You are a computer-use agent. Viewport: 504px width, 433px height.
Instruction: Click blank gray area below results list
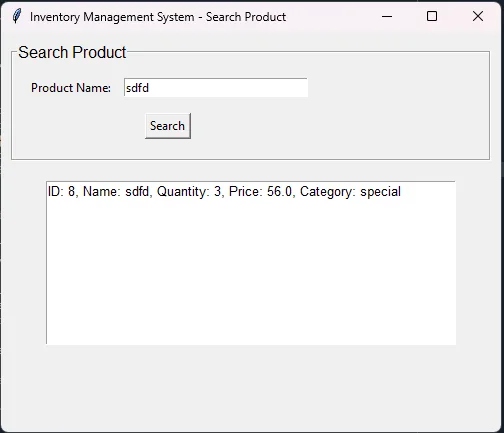point(251,387)
